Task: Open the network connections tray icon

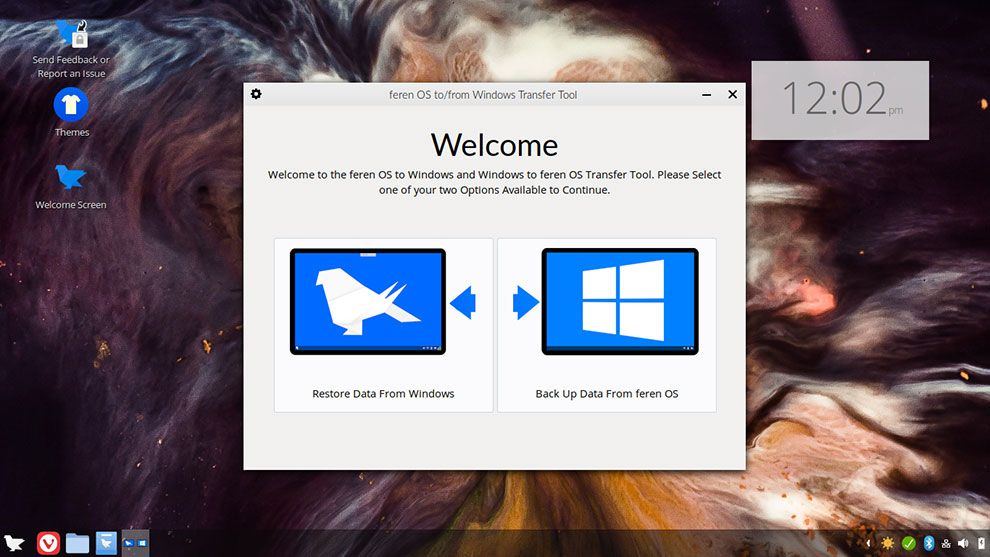Action: (x=946, y=543)
